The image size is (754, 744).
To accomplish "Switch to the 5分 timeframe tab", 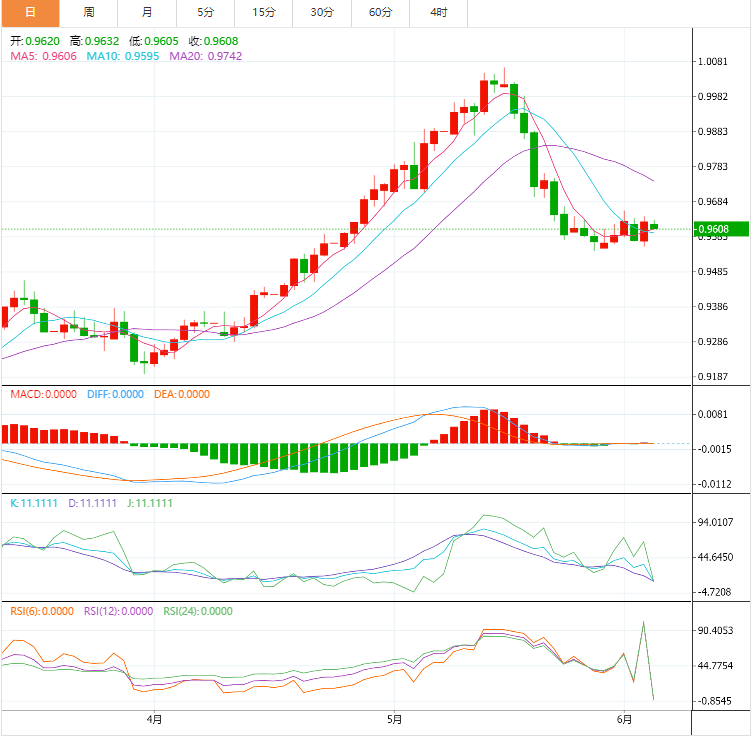I will (205, 13).
